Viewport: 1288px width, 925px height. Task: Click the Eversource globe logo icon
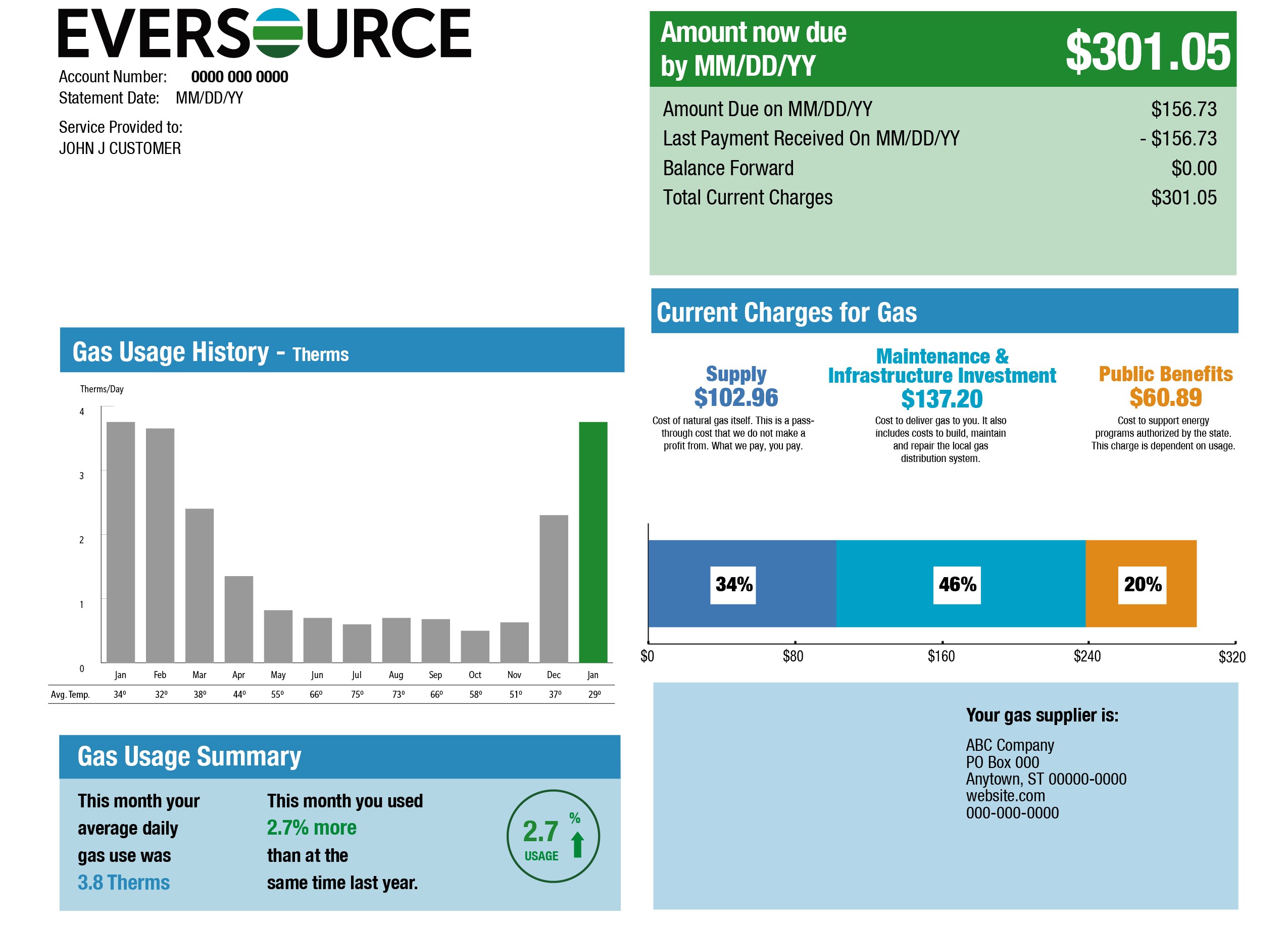278,33
